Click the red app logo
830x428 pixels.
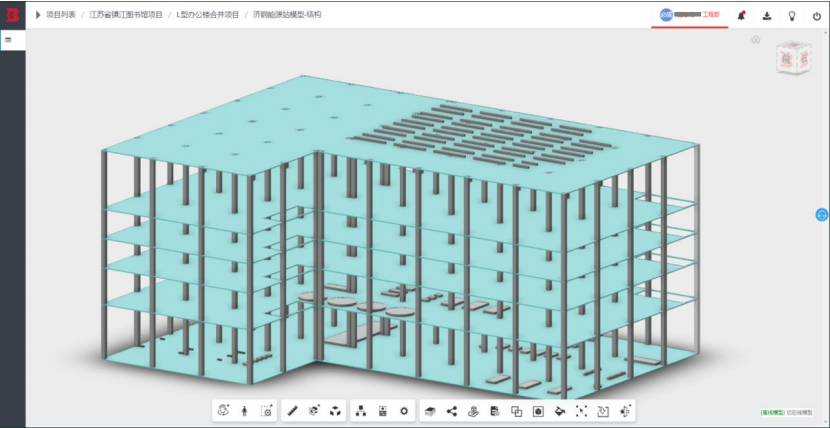tap(13, 15)
